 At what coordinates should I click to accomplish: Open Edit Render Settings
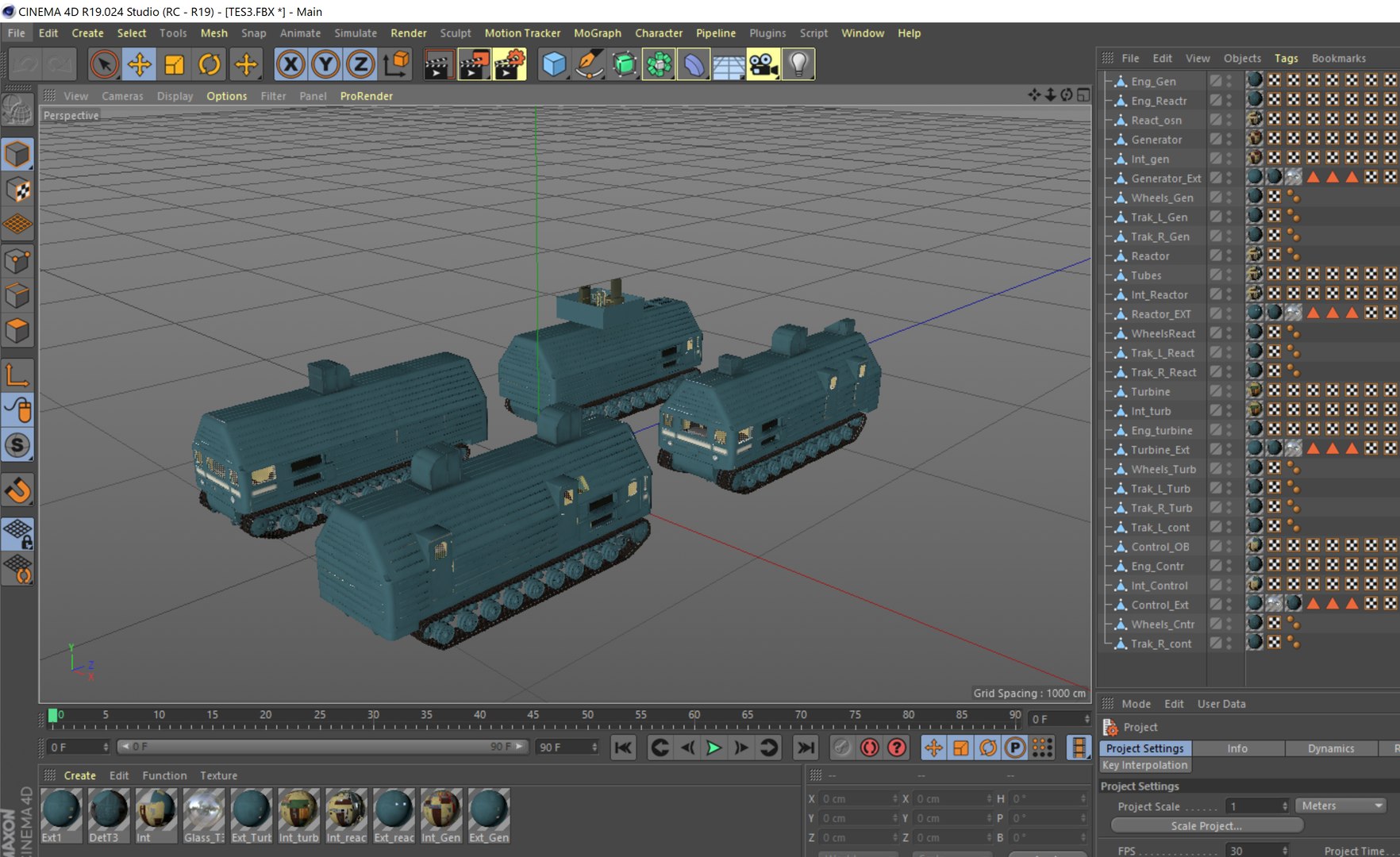510,64
